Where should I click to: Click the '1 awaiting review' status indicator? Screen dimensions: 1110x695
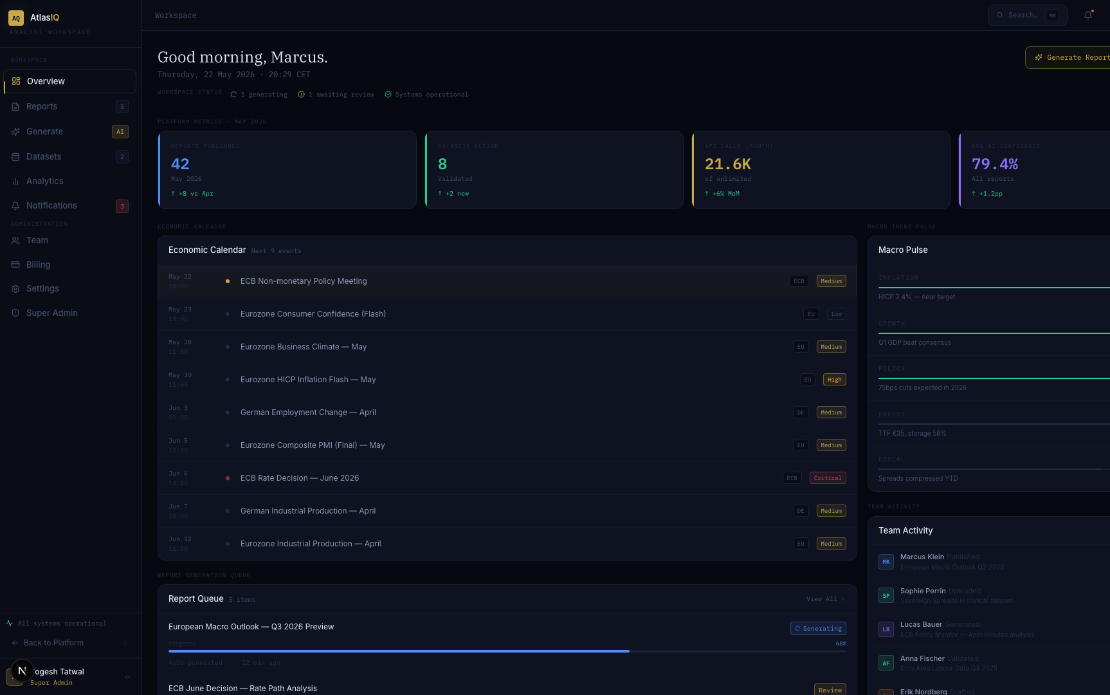coord(336,94)
